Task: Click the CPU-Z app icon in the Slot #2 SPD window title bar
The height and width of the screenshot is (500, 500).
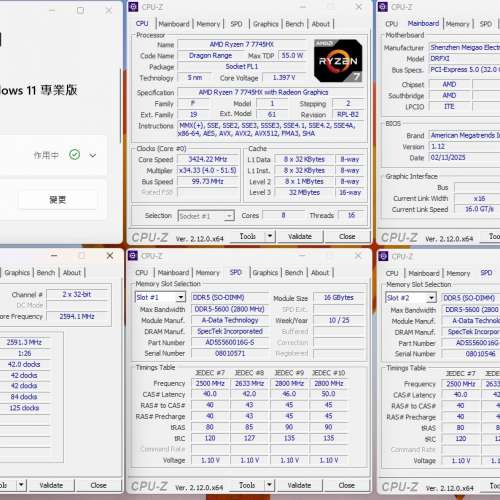Action: pyautogui.click(x=383, y=256)
